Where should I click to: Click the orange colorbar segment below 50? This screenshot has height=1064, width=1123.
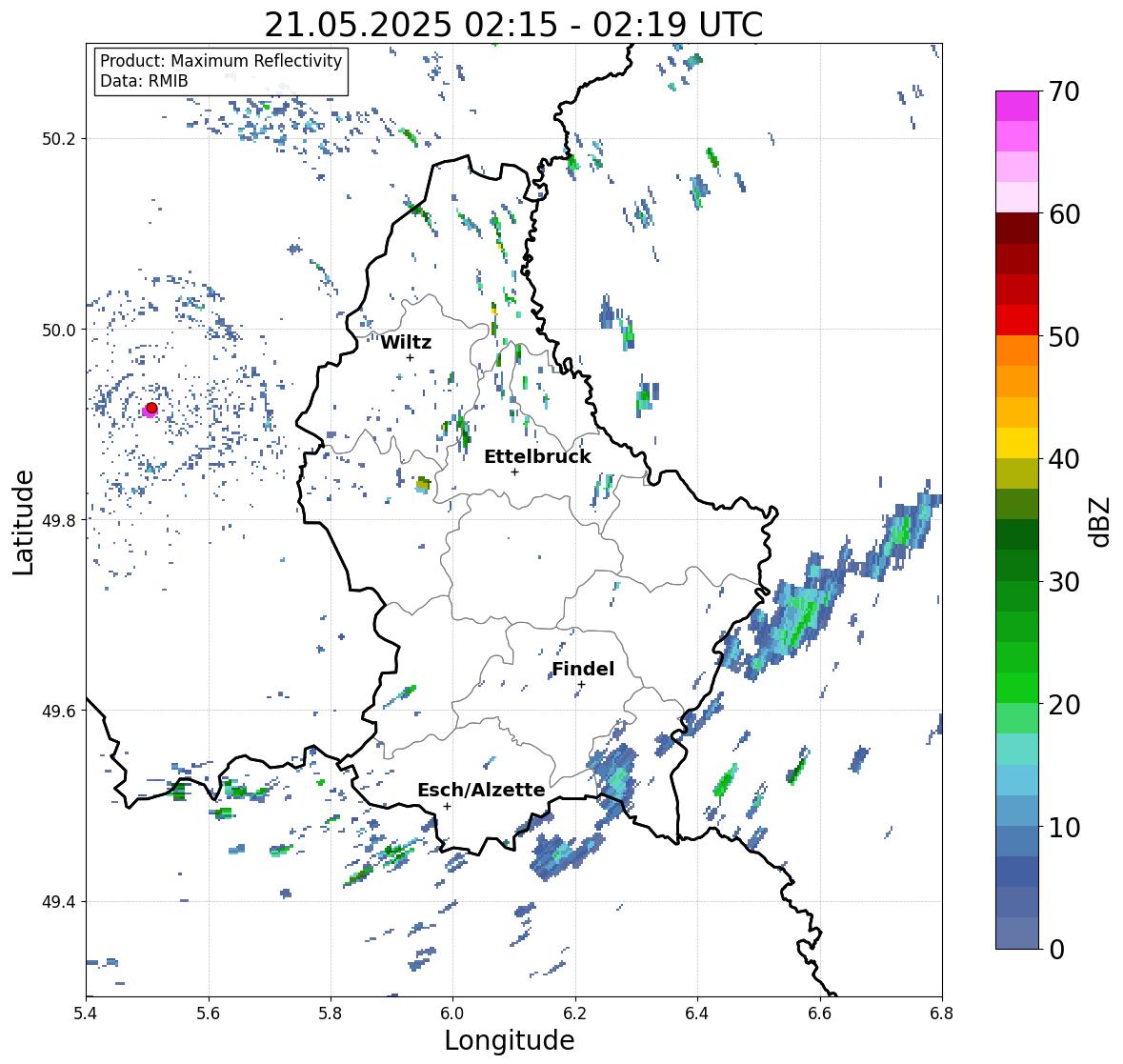(1017, 351)
